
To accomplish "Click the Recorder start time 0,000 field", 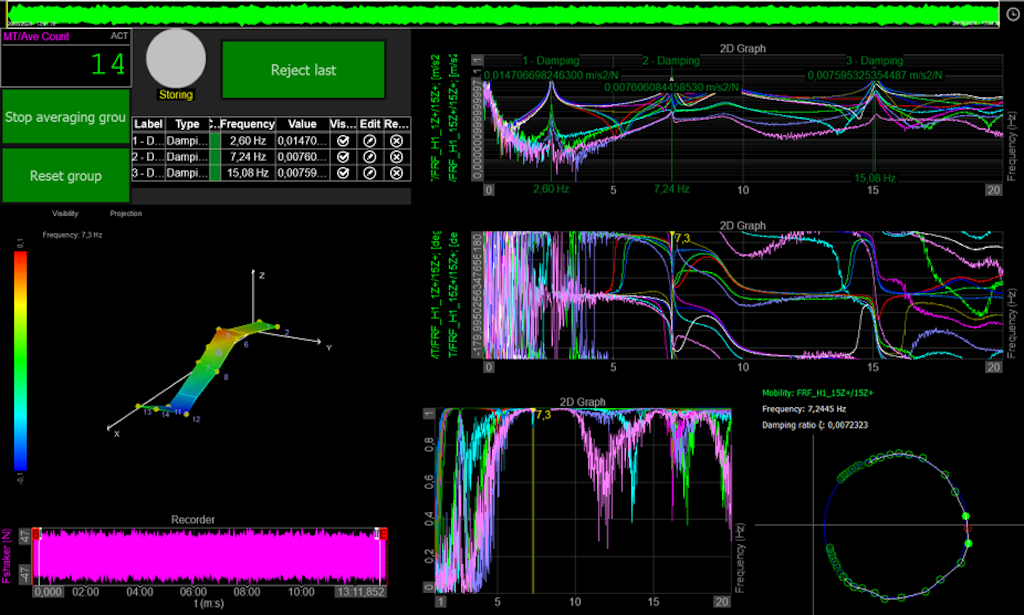I will coord(48,591).
